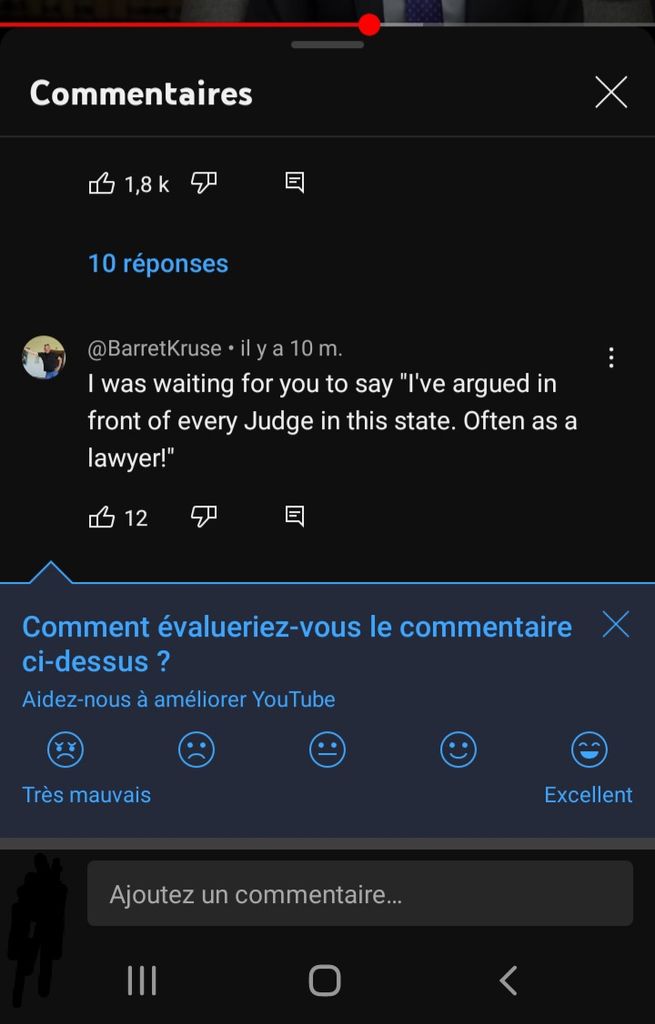The height and width of the screenshot is (1024, 655).
Task: Like the comment with 1,8 k likes
Action: [102, 183]
